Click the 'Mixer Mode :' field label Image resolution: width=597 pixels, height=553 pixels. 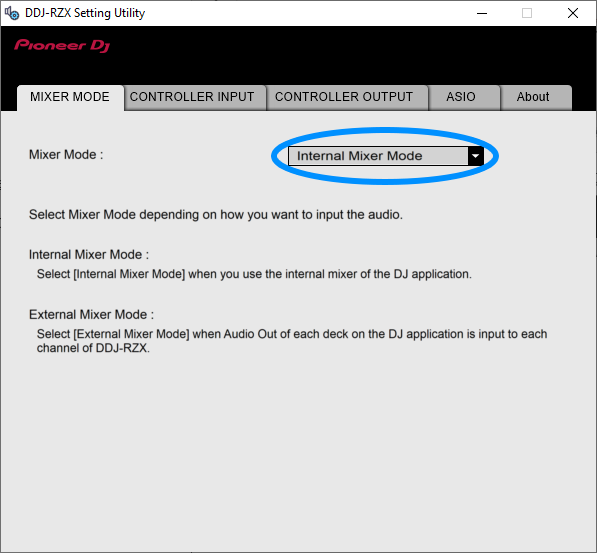[x=66, y=155]
